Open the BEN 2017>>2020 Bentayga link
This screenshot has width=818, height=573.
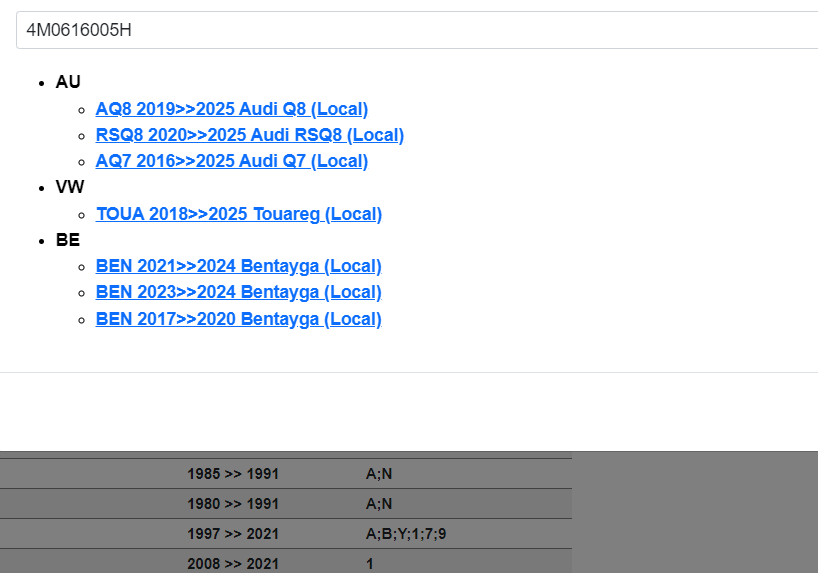point(238,319)
